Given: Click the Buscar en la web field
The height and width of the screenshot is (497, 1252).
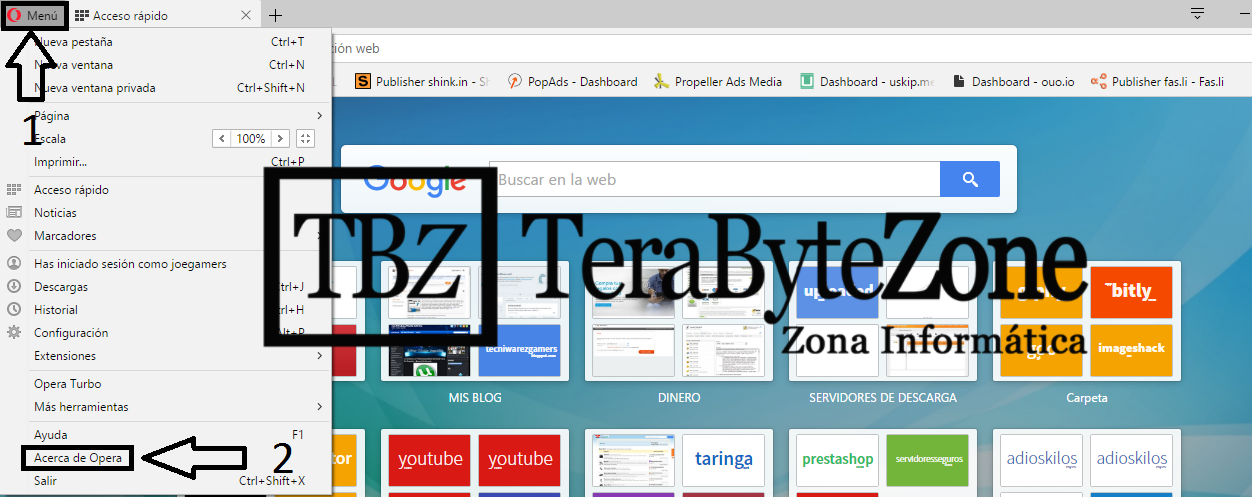Looking at the screenshot, I should (x=714, y=180).
